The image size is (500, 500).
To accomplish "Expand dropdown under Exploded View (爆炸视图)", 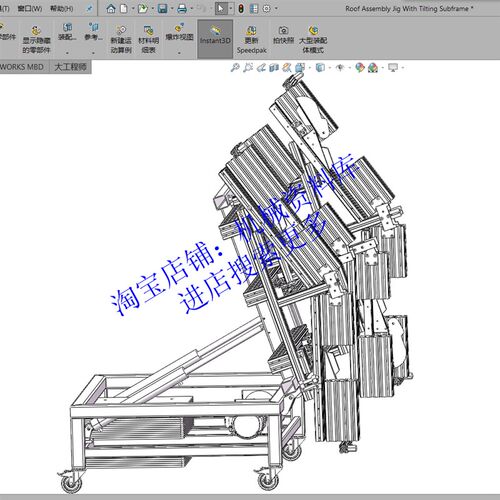I will click(179, 53).
